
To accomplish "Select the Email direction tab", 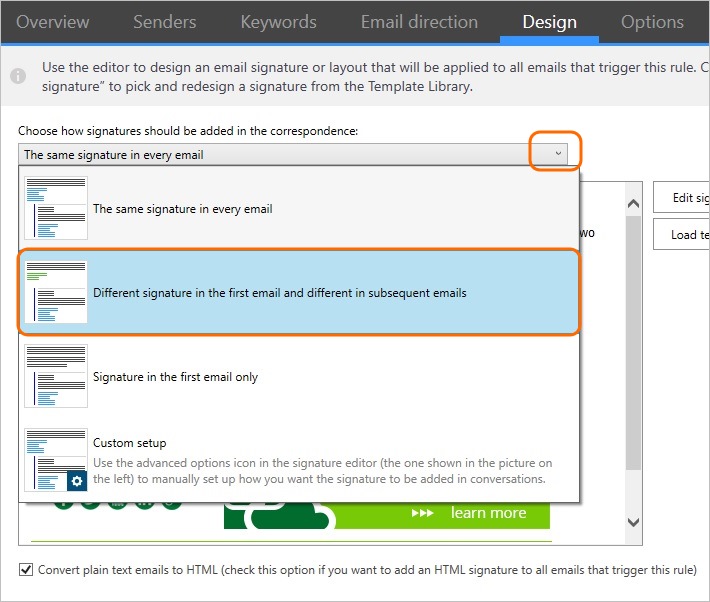I will click(x=419, y=22).
